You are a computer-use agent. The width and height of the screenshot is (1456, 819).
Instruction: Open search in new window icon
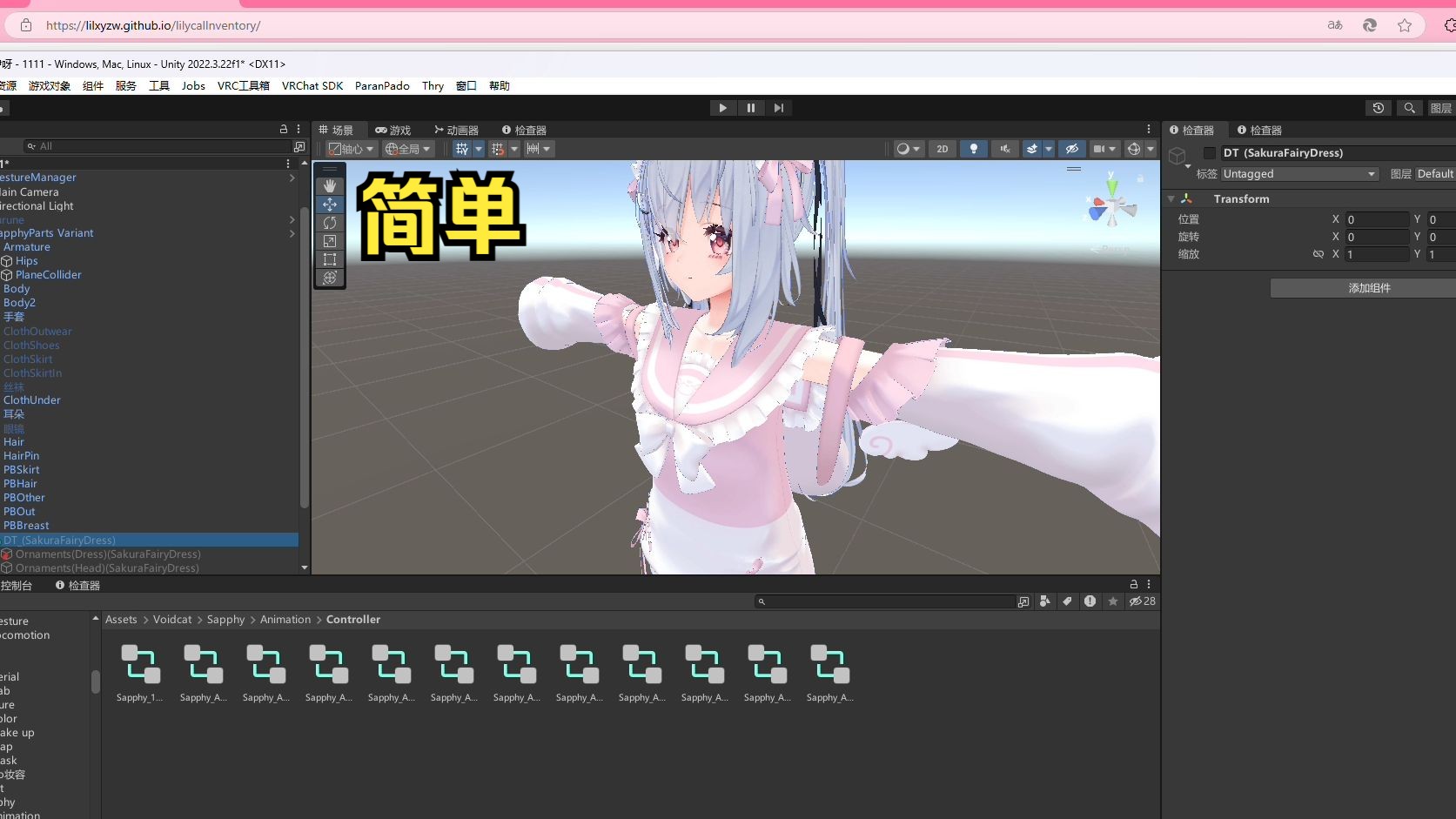(x=1023, y=601)
